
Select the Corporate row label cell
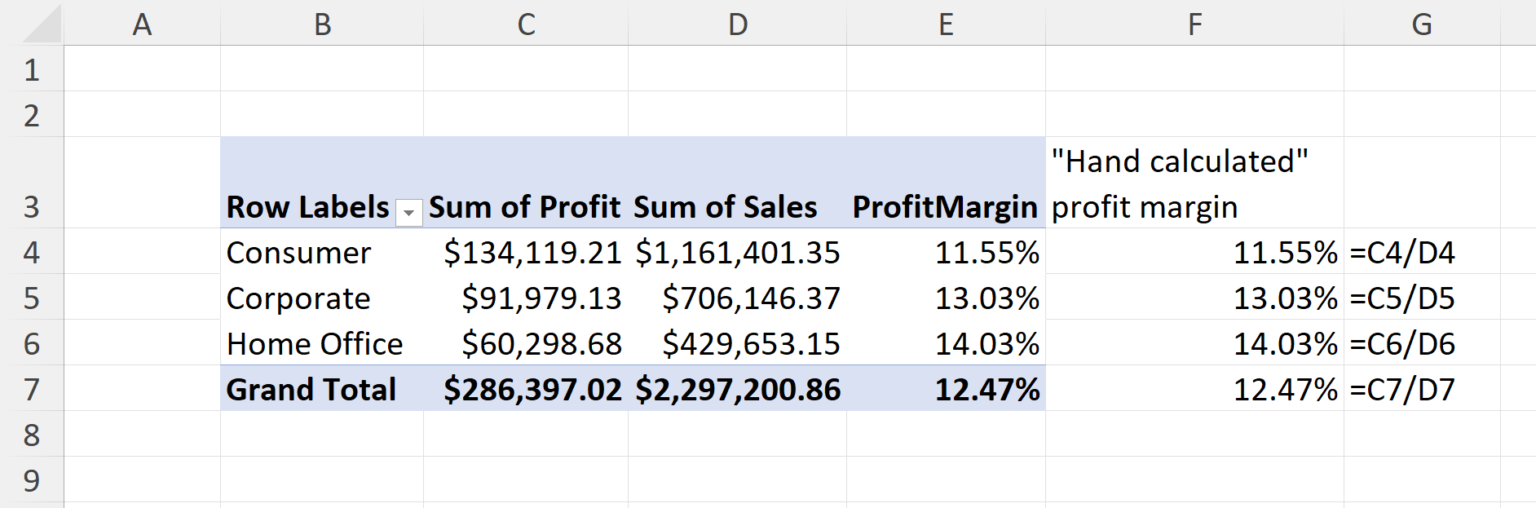(298, 298)
